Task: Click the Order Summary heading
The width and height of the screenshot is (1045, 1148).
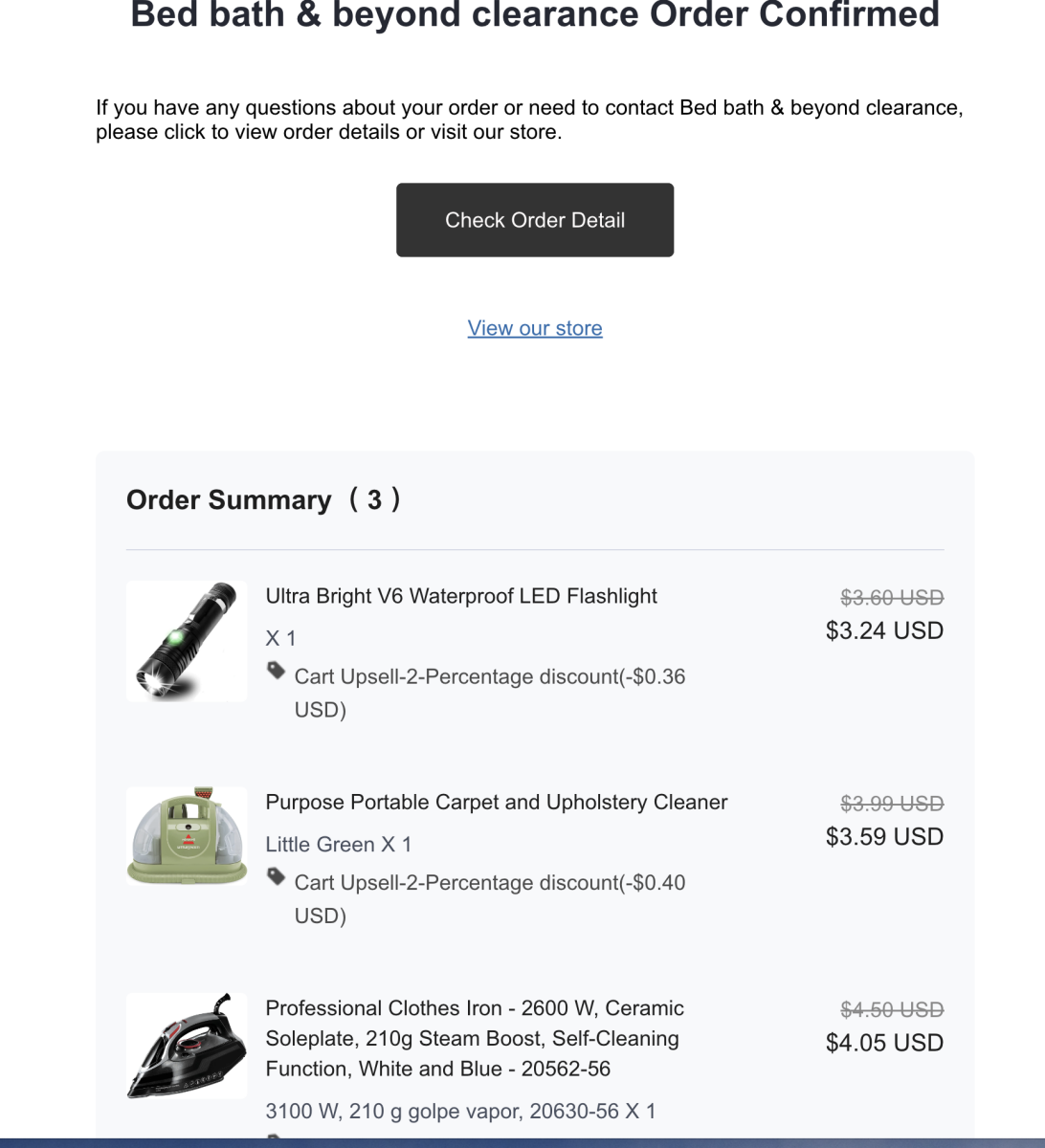Action: [x=263, y=499]
